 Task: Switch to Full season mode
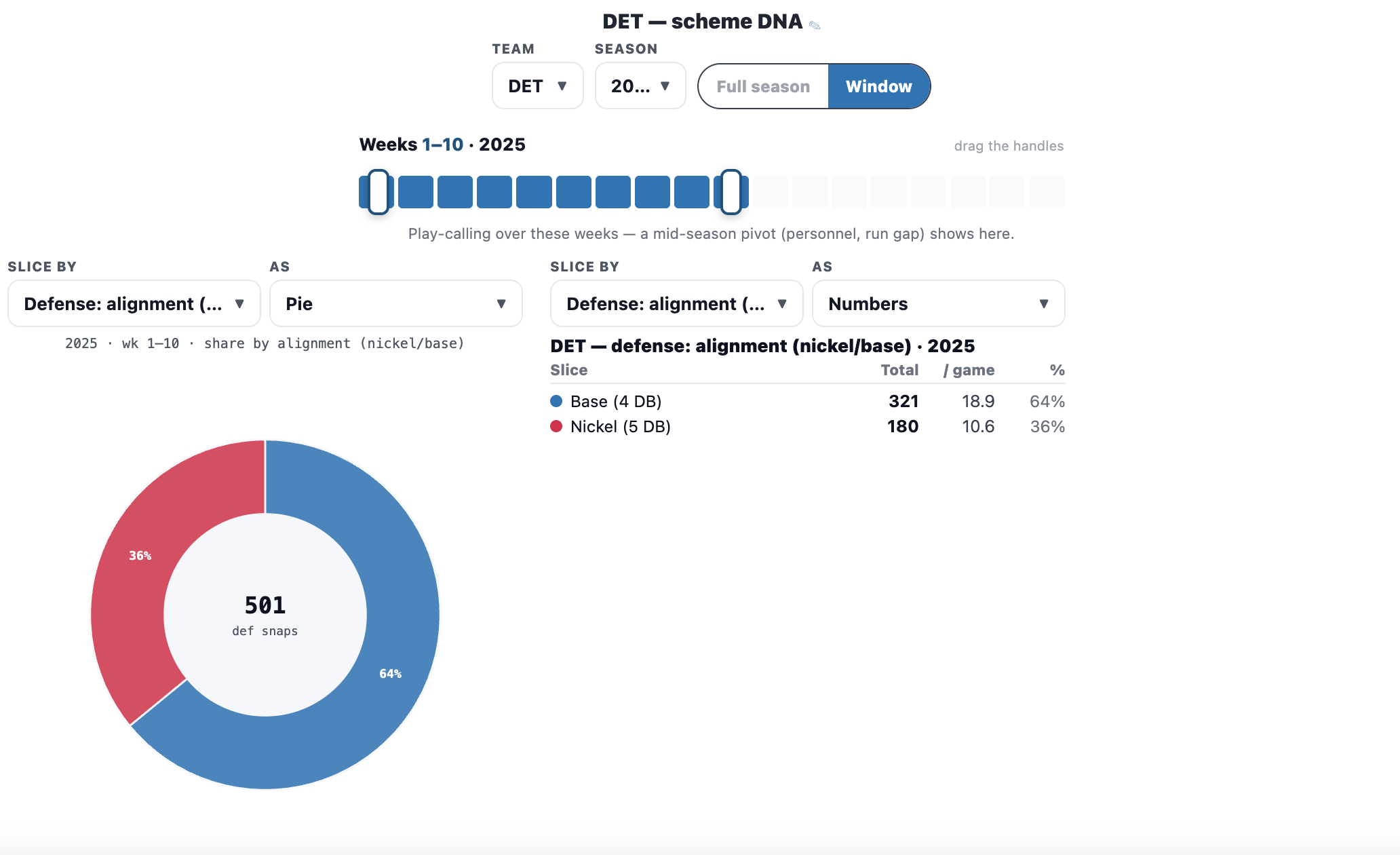click(x=763, y=86)
